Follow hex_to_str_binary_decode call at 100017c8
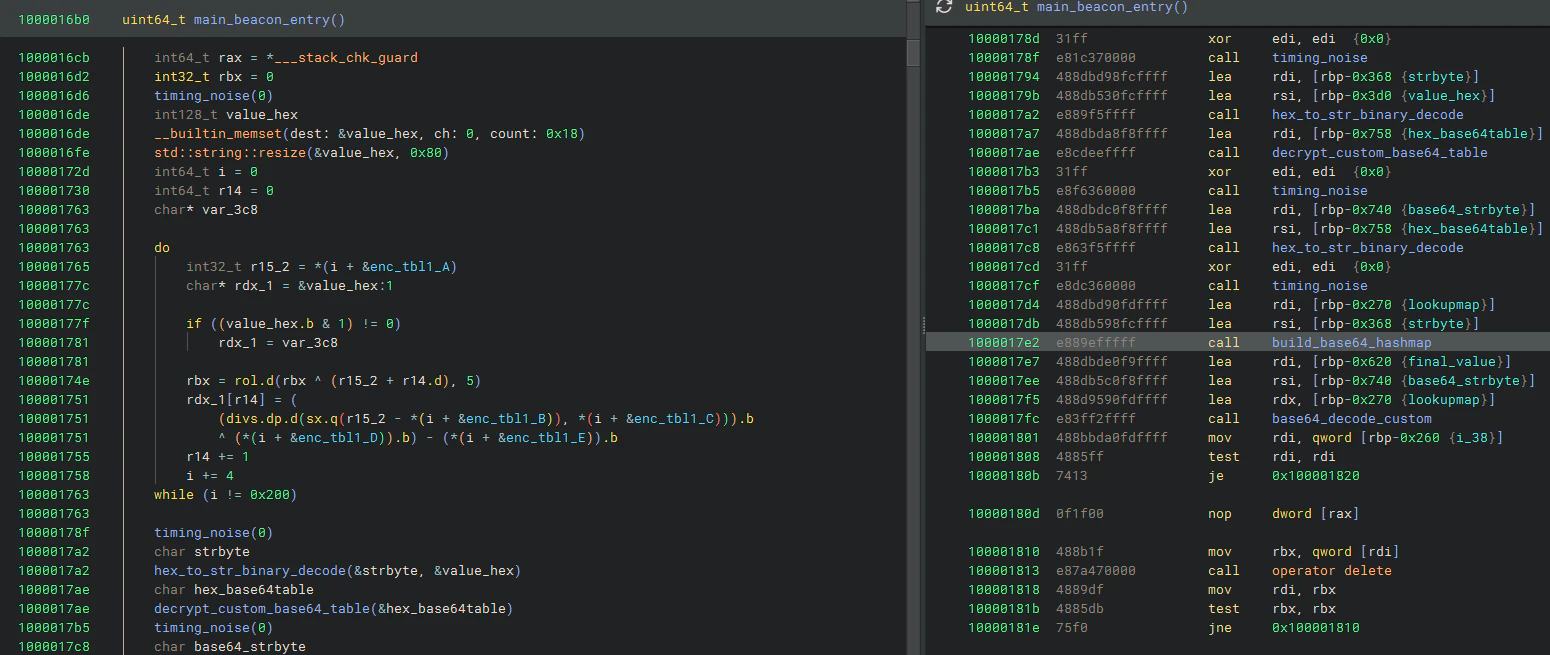The image size is (1550, 655). coord(1368,248)
